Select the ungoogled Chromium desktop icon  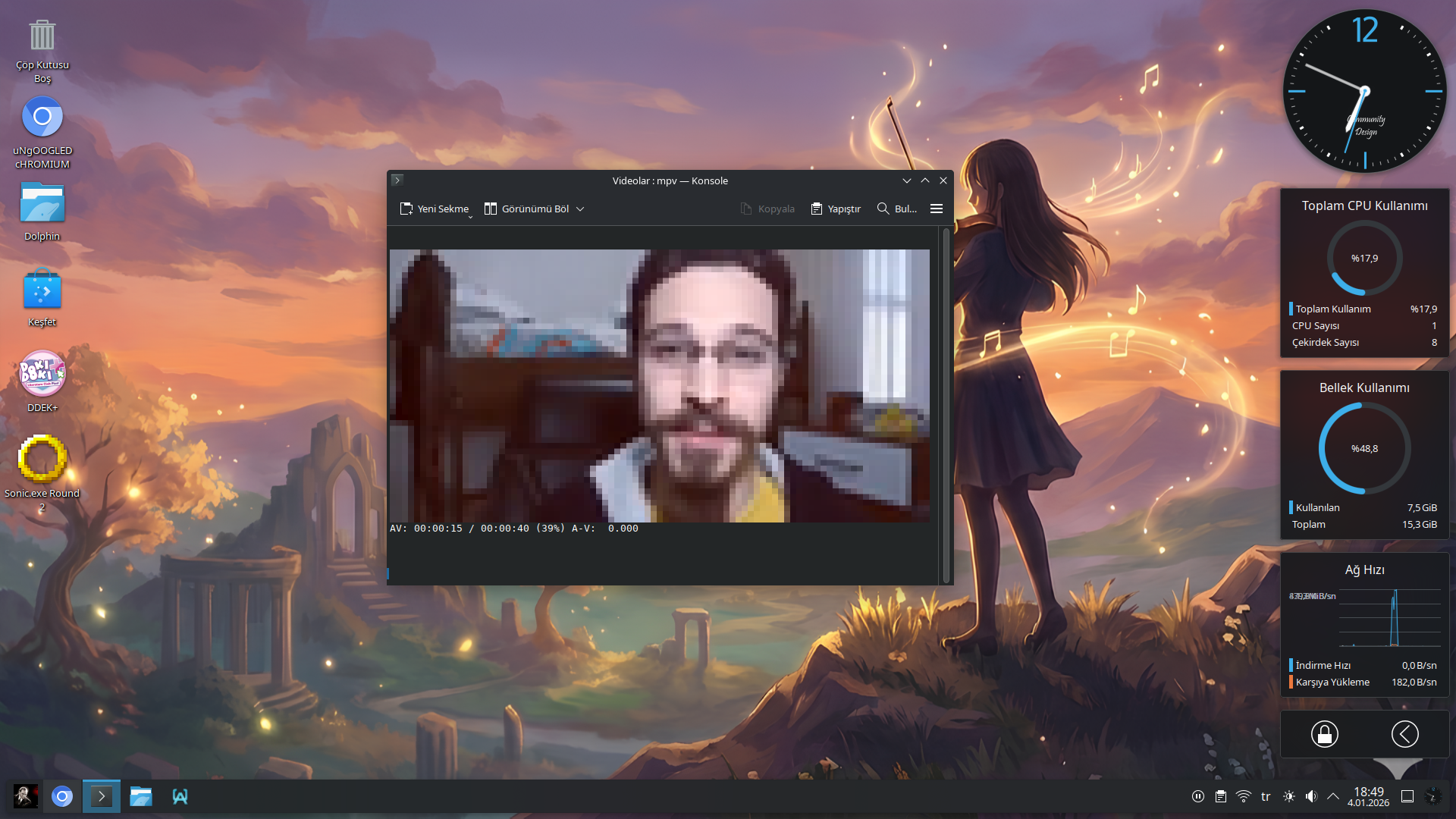(42, 133)
